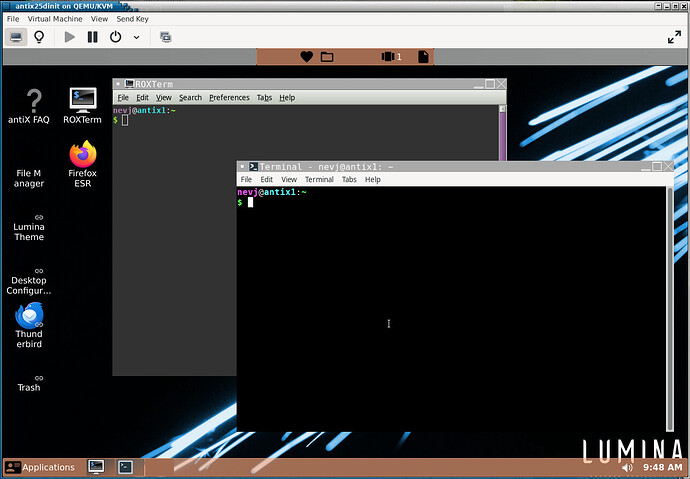Click the graphical console monitor icon
The width and height of the screenshot is (690, 479).
[17, 37]
